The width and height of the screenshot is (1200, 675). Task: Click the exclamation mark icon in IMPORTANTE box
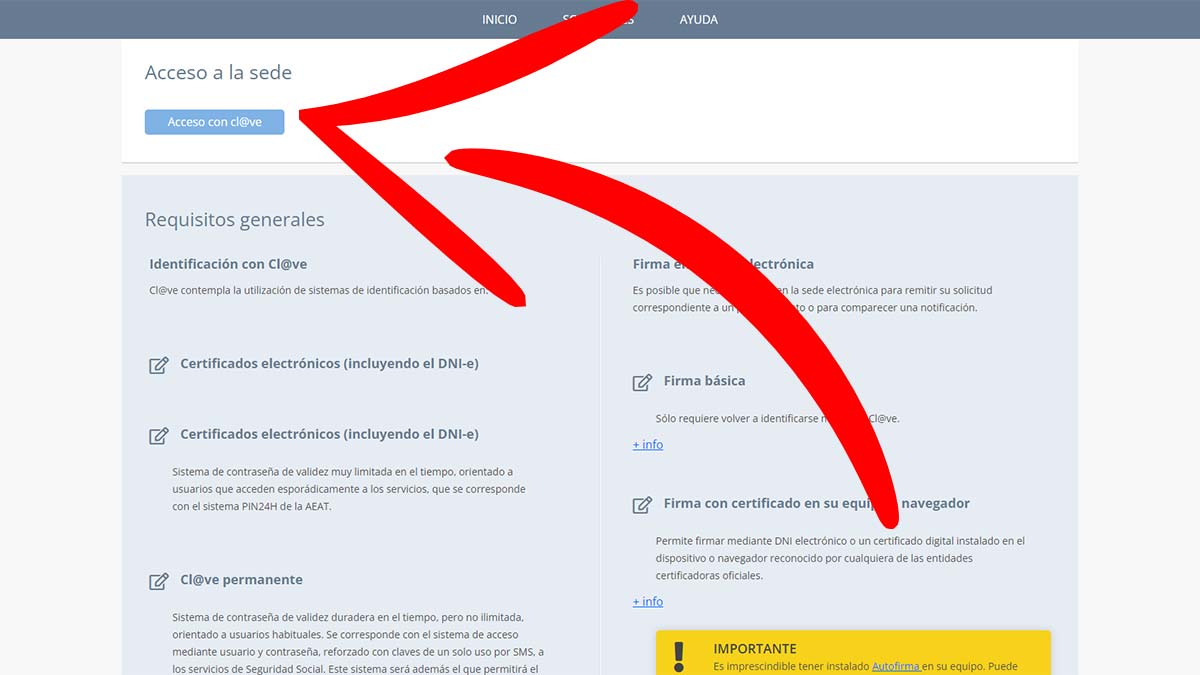680,656
